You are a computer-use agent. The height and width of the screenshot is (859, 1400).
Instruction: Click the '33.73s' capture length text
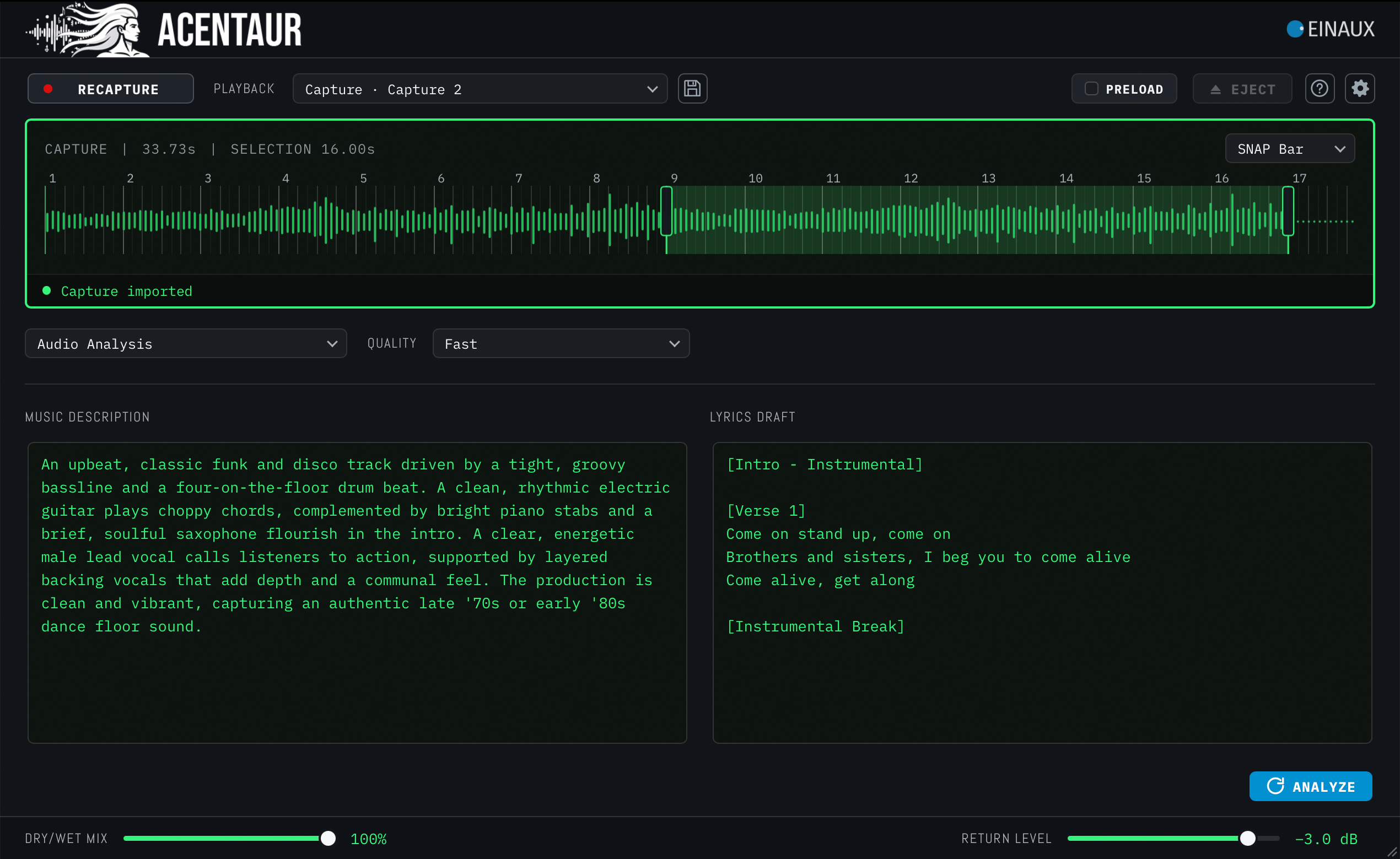[169, 149]
